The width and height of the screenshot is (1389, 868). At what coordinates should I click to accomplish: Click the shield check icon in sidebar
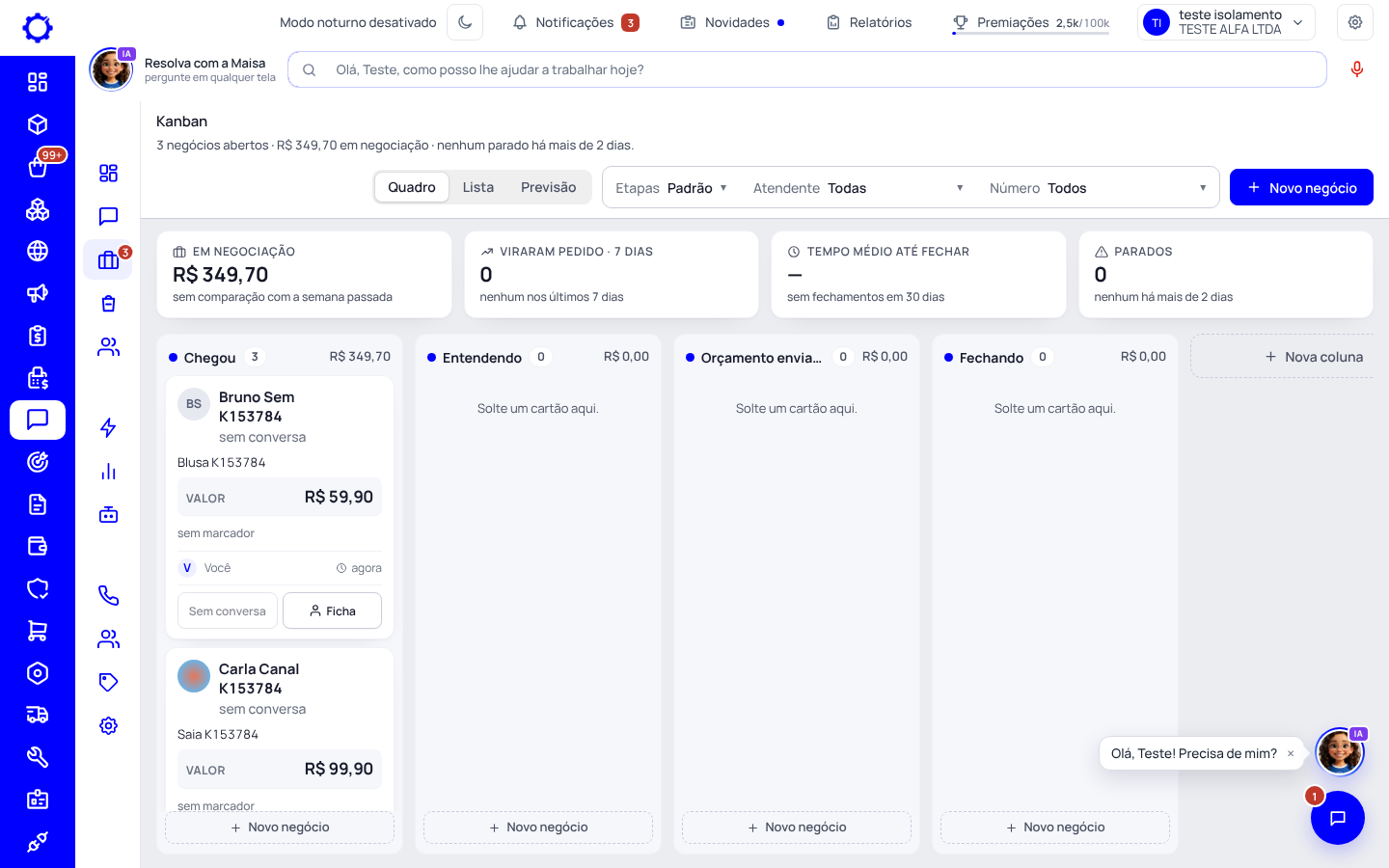click(x=38, y=588)
